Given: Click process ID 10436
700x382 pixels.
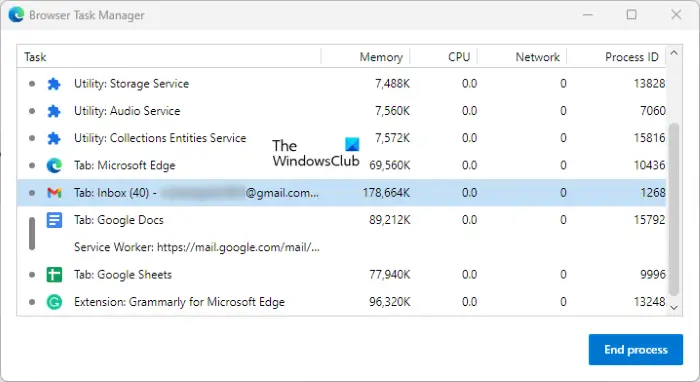Looking at the screenshot, I should (x=650, y=166).
